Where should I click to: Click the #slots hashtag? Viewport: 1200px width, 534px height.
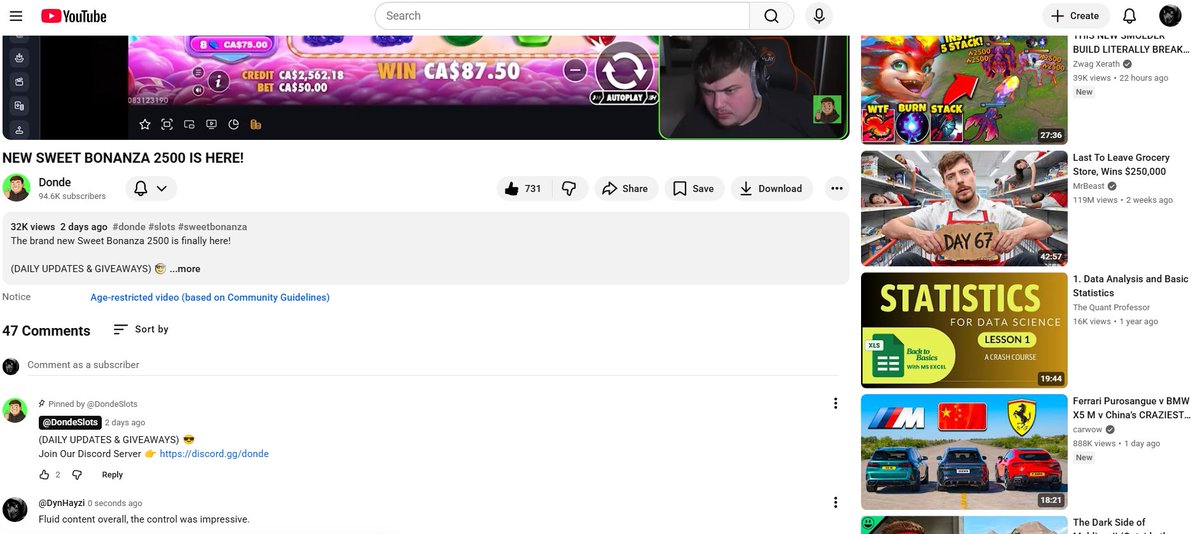[162, 227]
